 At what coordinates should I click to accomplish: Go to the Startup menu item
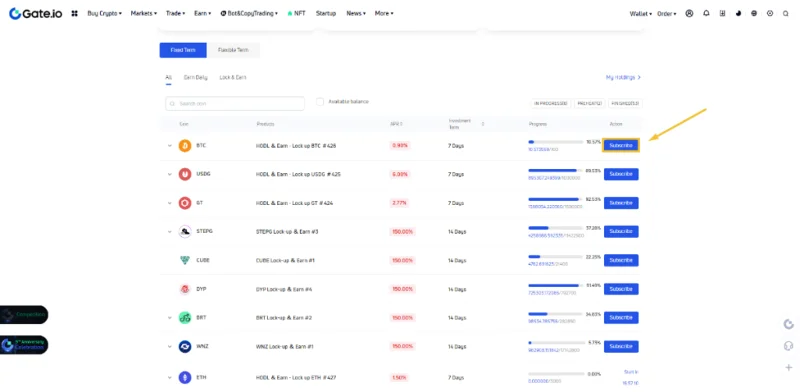(x=326, y=14)
